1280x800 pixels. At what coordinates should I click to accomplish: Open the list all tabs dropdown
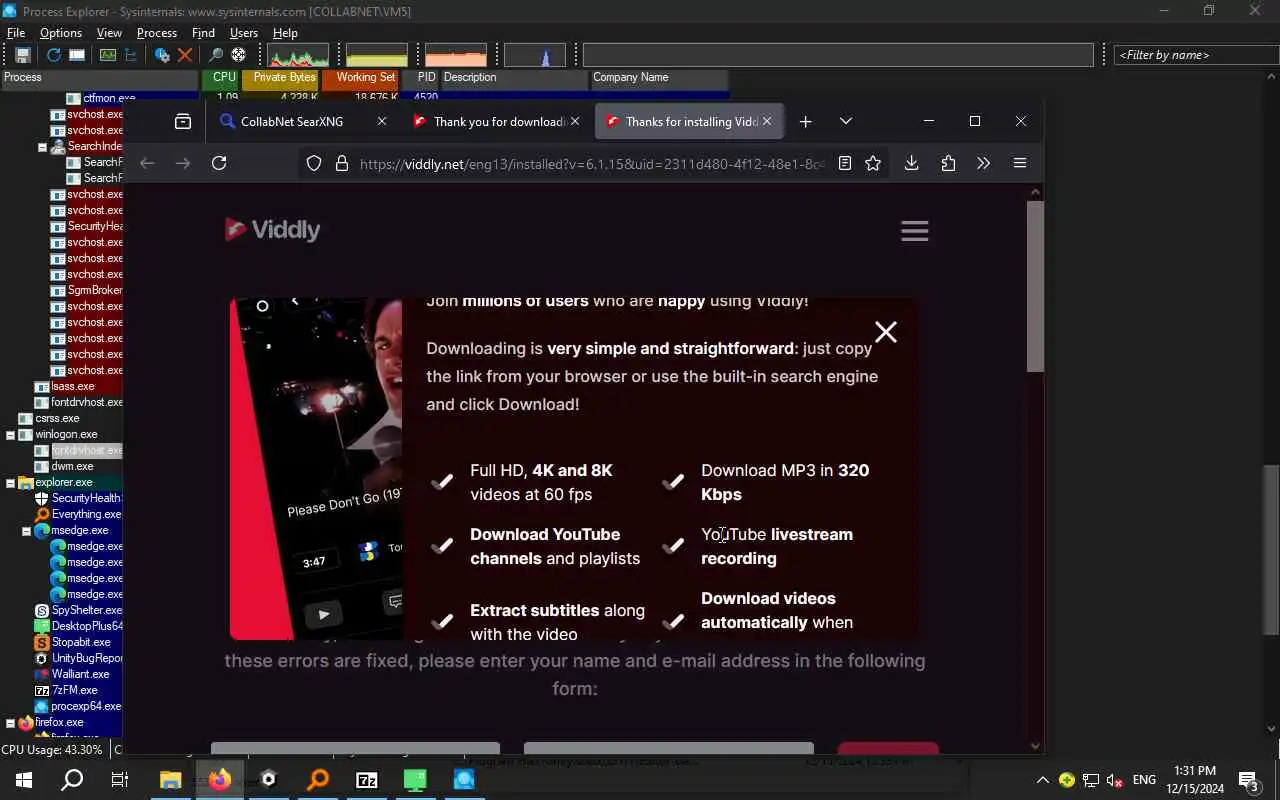pyautogui.click(x=846, y=121)
